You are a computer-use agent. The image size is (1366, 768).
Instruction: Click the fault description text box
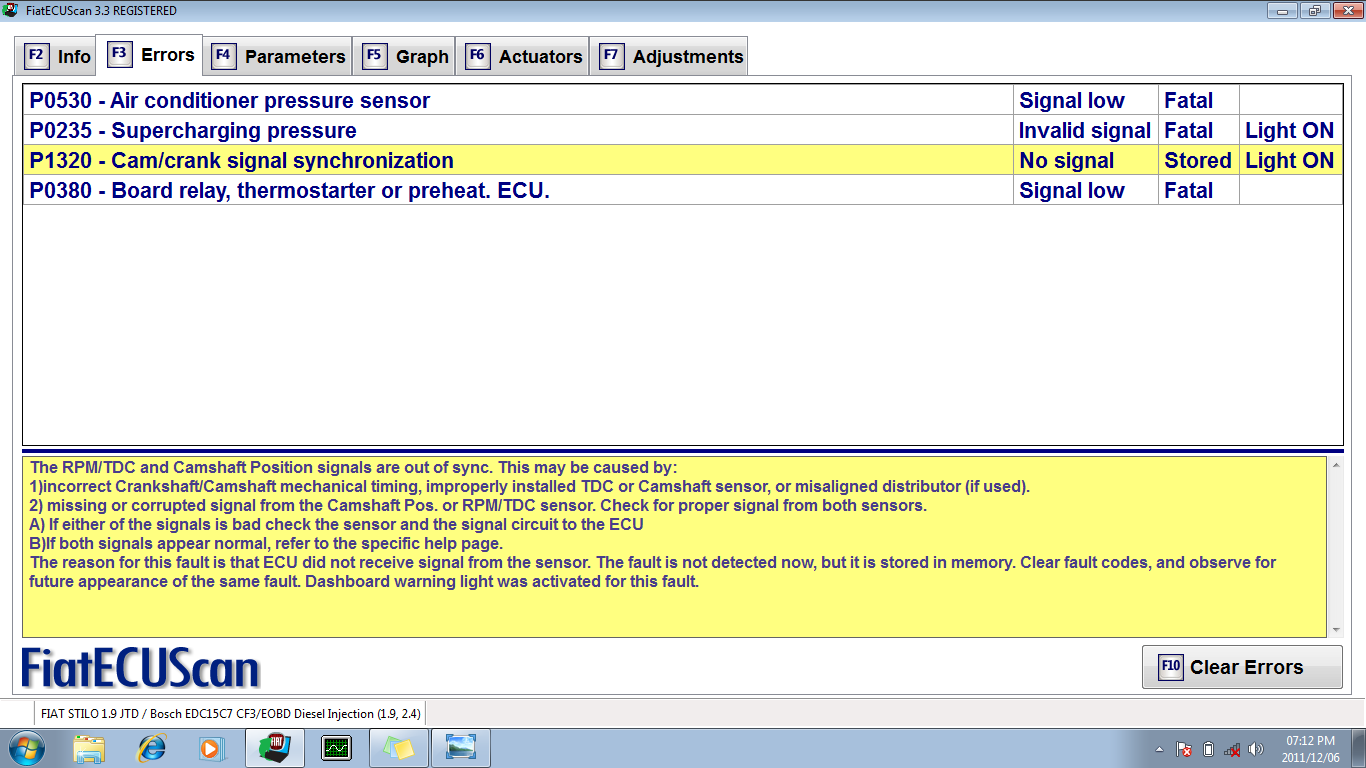[675, 547]
